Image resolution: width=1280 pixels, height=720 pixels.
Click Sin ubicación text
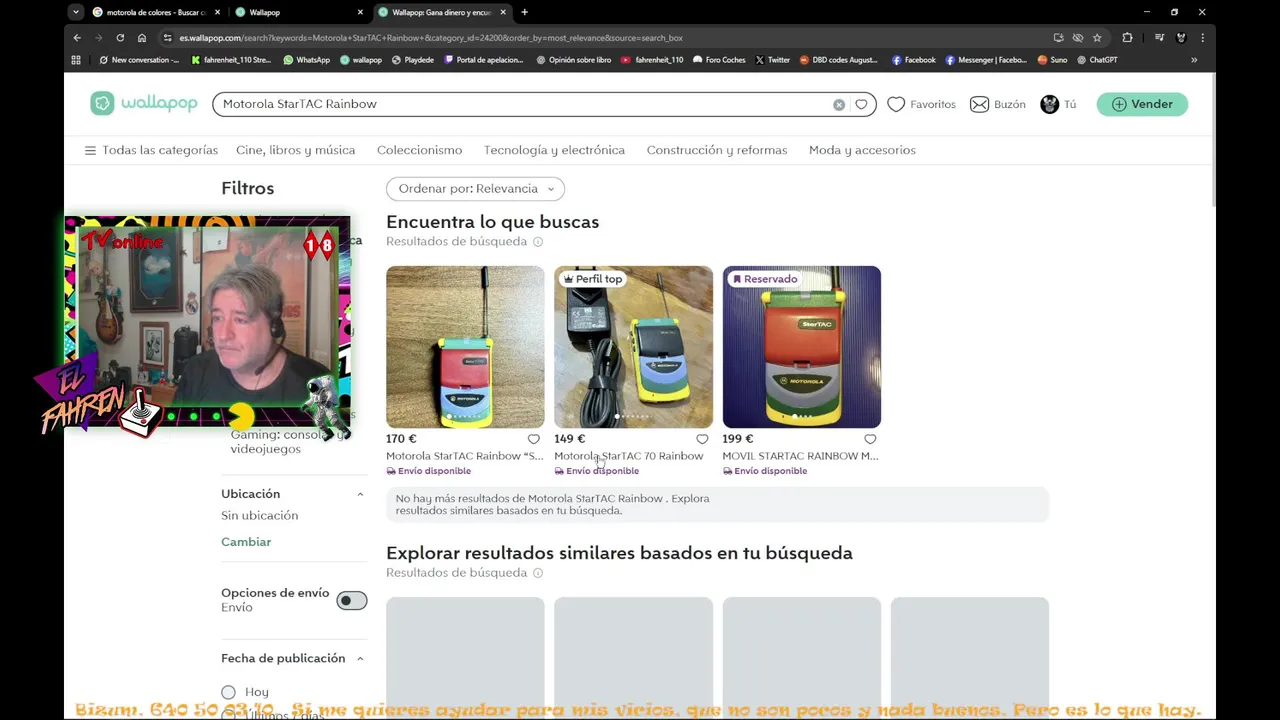tap(260, 516)
